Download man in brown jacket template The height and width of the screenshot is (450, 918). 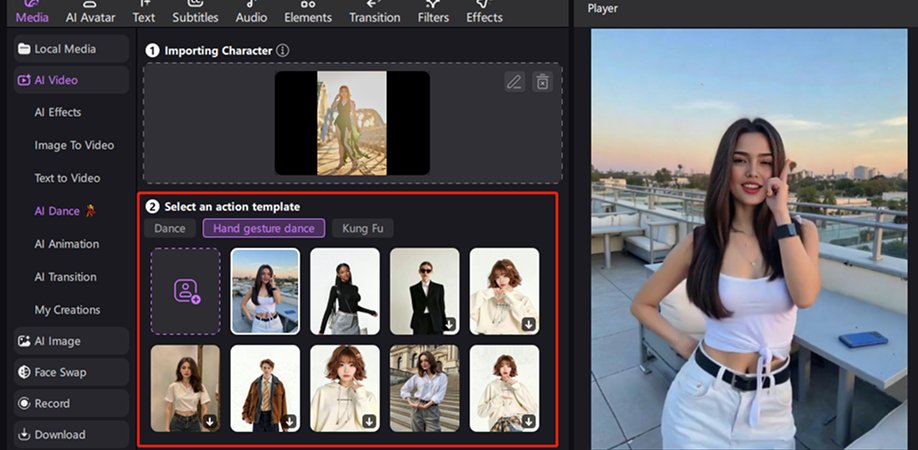coord(290,421)
